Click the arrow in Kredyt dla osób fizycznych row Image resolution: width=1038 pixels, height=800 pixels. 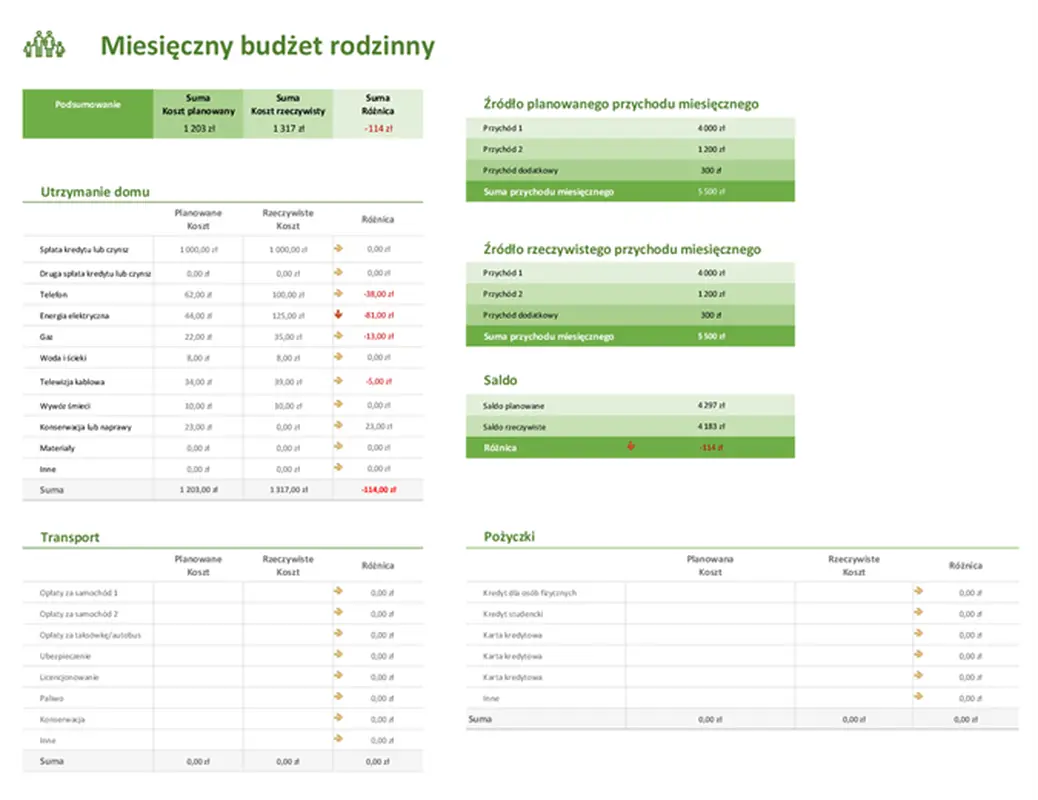pos(918,592)
